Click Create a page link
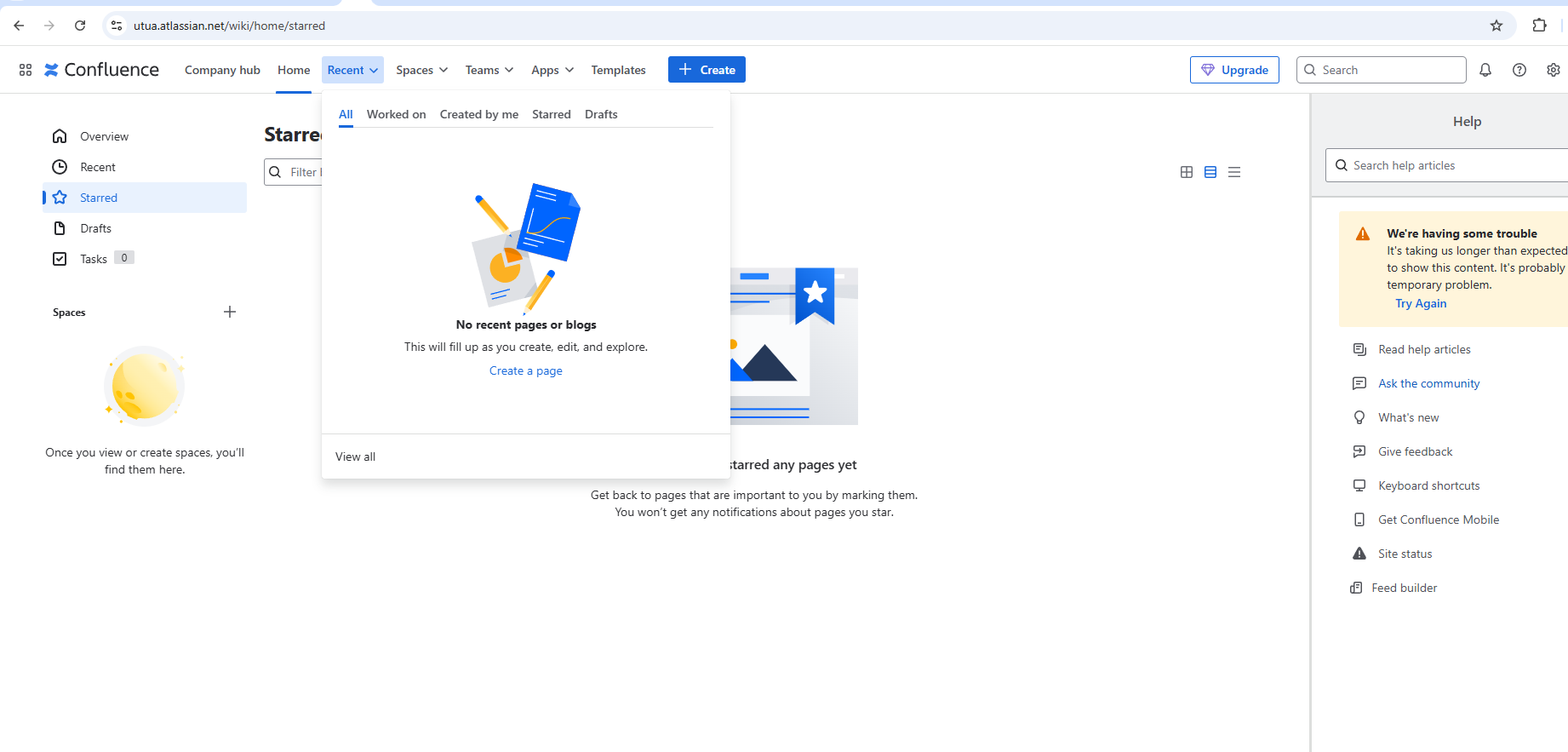Viewport: 1568px width, 752px height. [x=526, y=370]
